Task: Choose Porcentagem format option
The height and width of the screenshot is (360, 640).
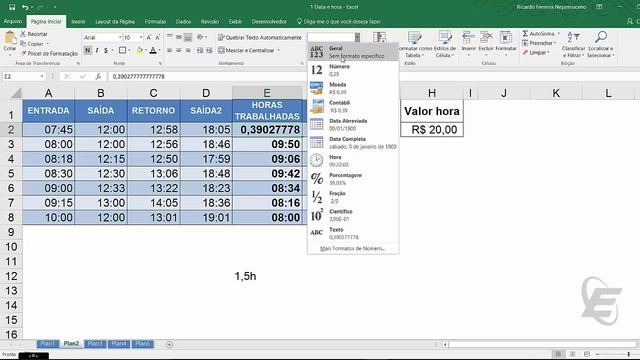Action: pos(353,179)
